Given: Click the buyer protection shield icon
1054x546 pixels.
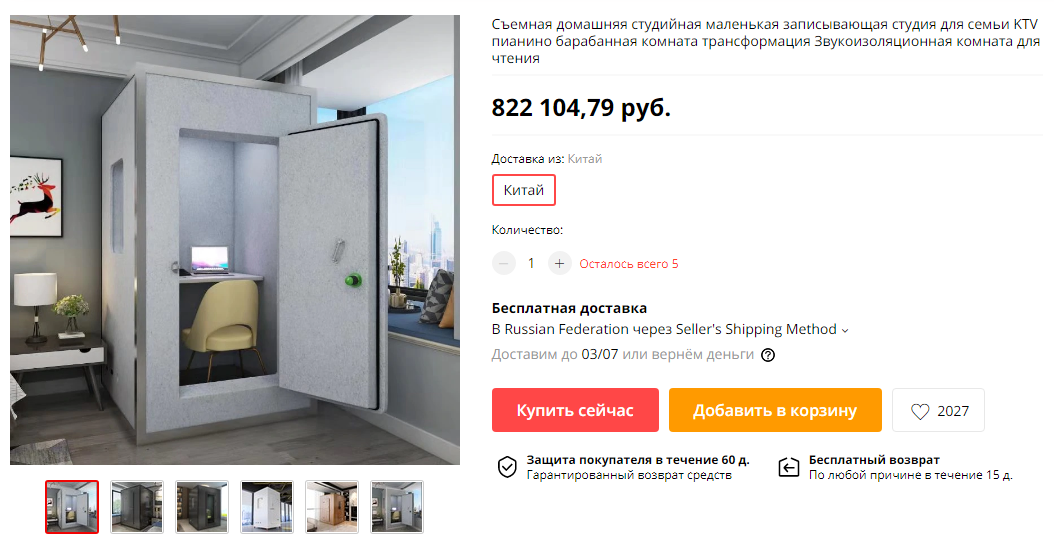Looking at the screenshot, I should 507,467.
